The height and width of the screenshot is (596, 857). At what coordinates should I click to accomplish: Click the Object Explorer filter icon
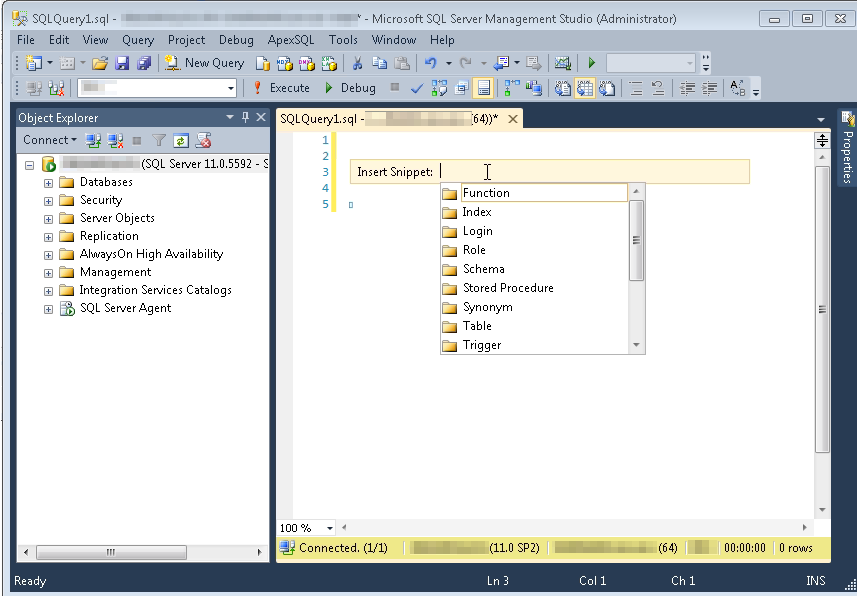pos(159,141)
